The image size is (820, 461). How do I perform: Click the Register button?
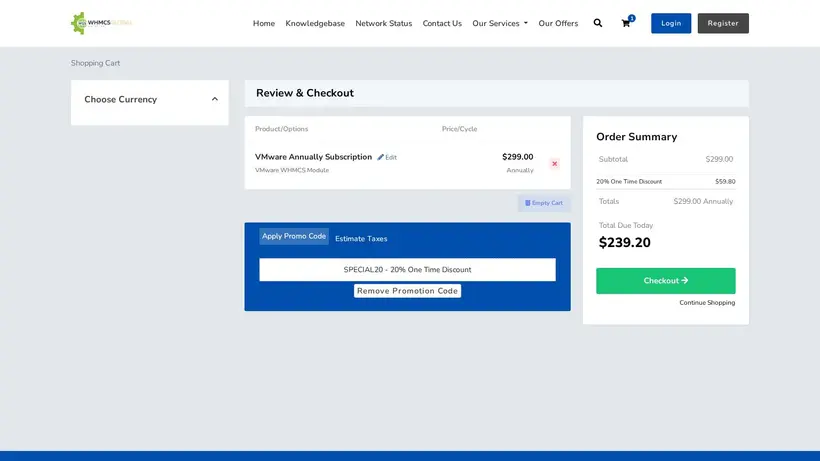[x=723, y=23]
